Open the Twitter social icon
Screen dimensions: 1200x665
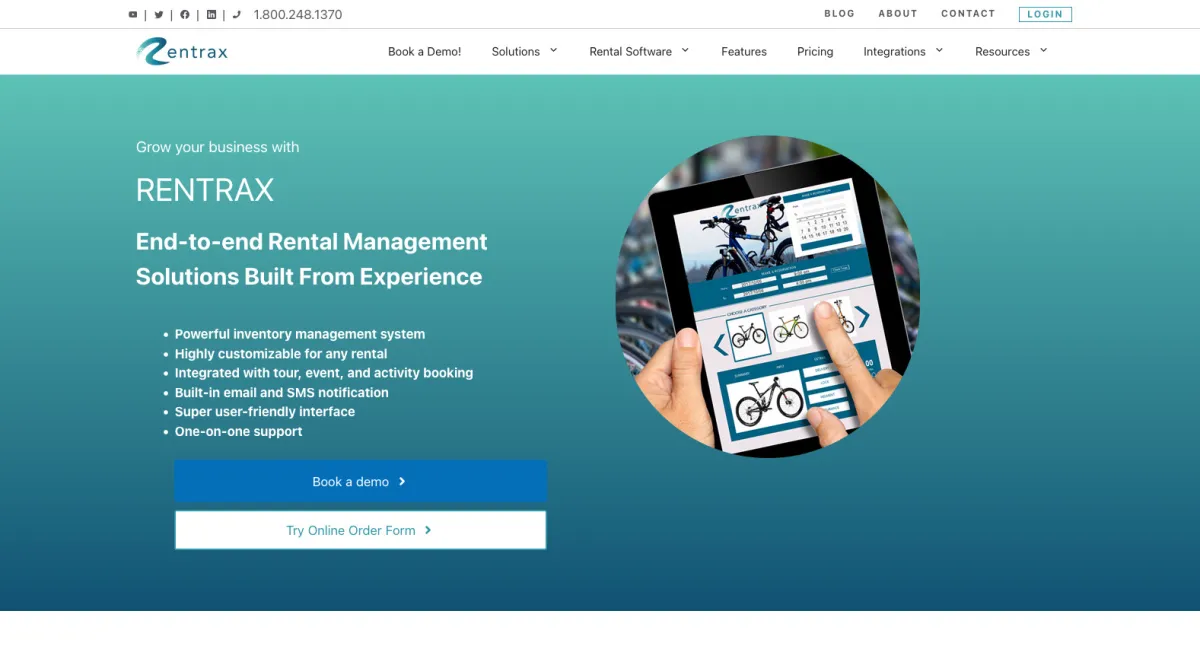pos(159,15)
